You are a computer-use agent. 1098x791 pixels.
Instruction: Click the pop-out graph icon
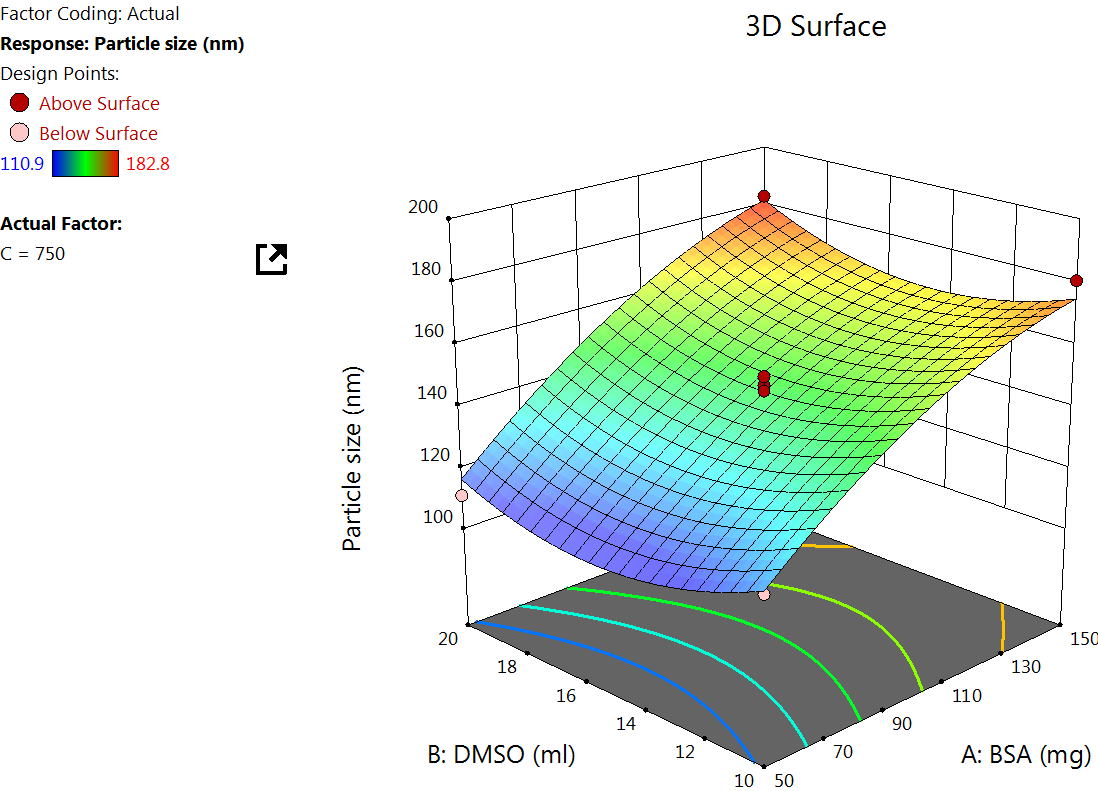click(x=271, y=259)
